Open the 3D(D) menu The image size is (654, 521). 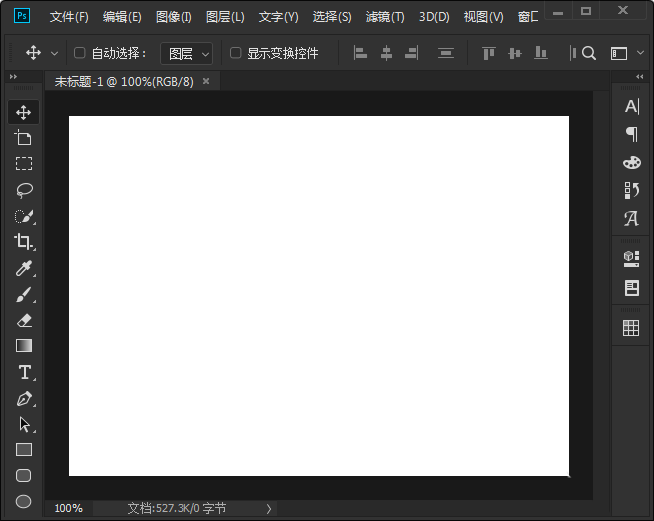pyautogui.click(x=434, y=17)
